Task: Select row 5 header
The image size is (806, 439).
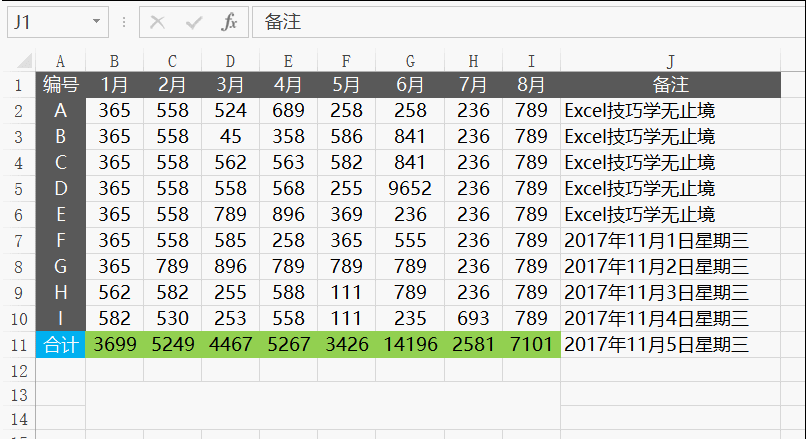Action: pyautogui.click(x=19, y=189)
